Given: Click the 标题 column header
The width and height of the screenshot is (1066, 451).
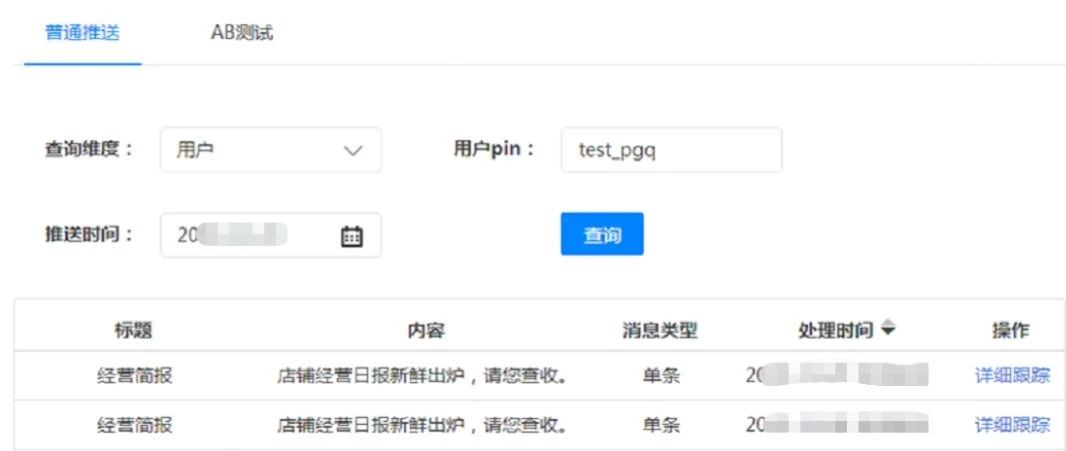Looking at the screenshot, I should (133, 331).
